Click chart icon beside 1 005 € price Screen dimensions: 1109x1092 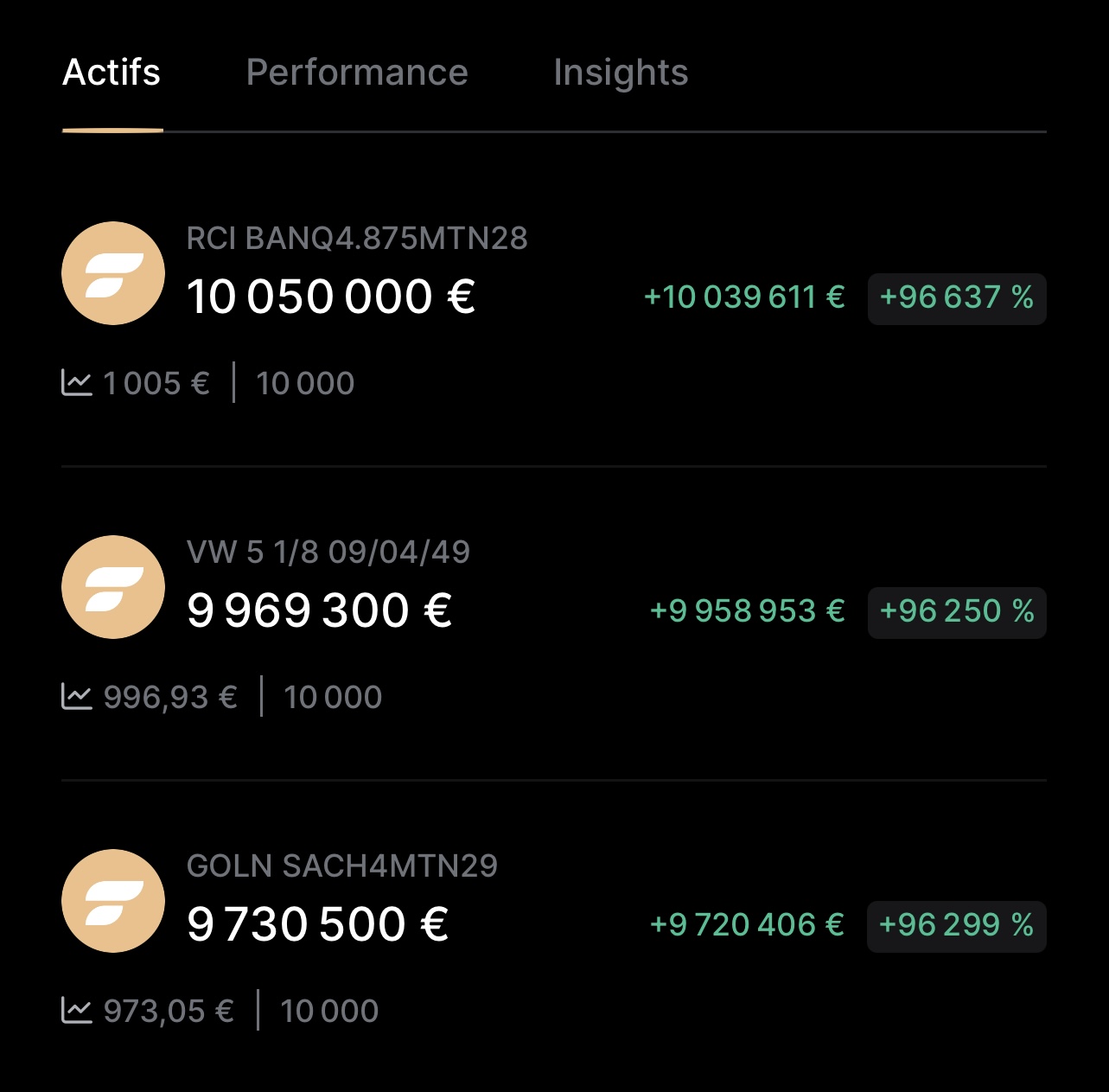[x=77, y=382]
